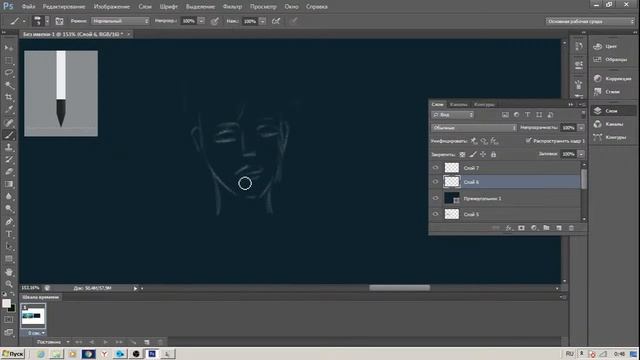Screen dimensions: 640x360
Task: Select the Dodge tool
Action: (9, 209)
